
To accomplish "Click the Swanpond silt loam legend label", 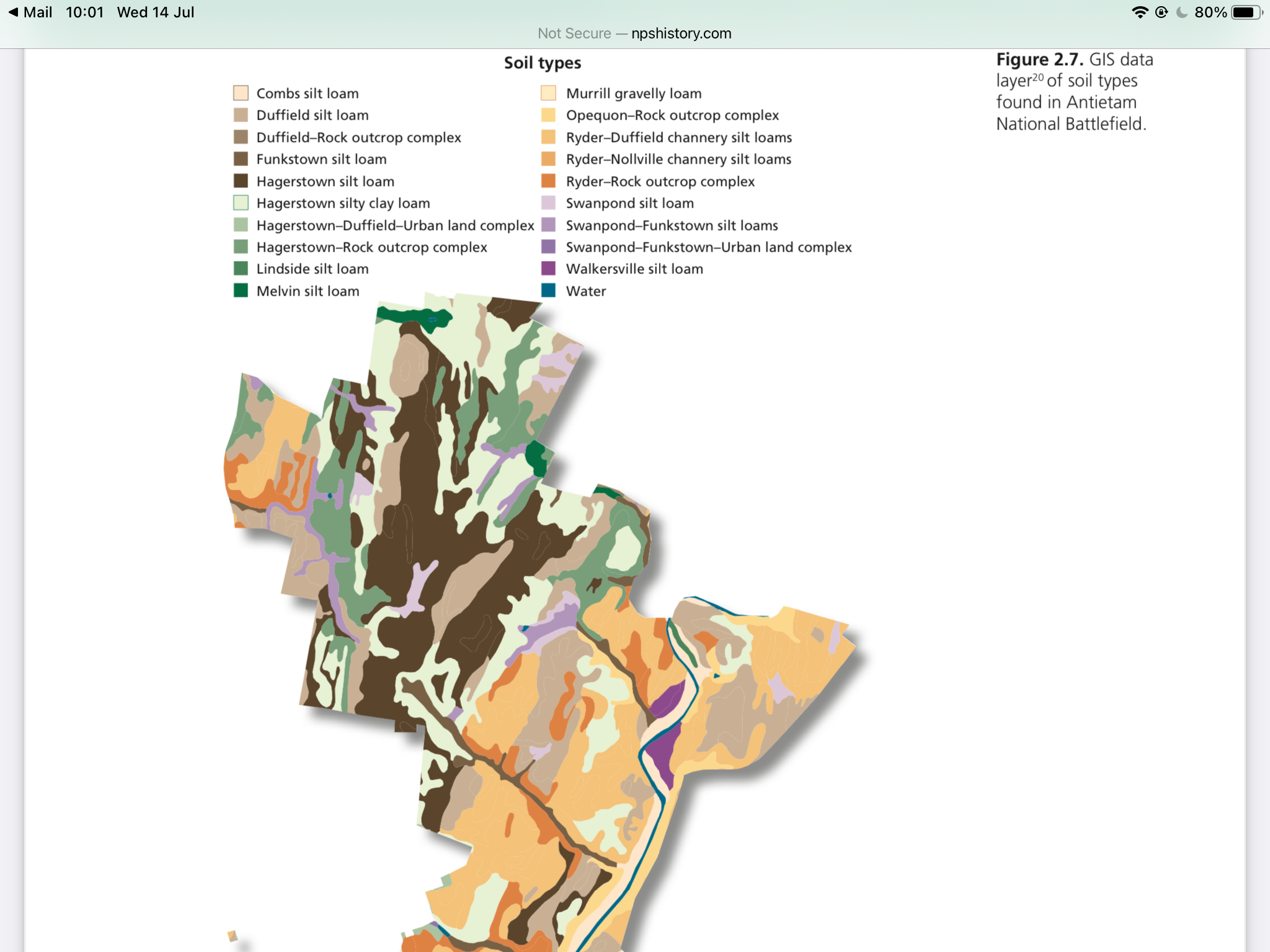I will tap(629, 203).
